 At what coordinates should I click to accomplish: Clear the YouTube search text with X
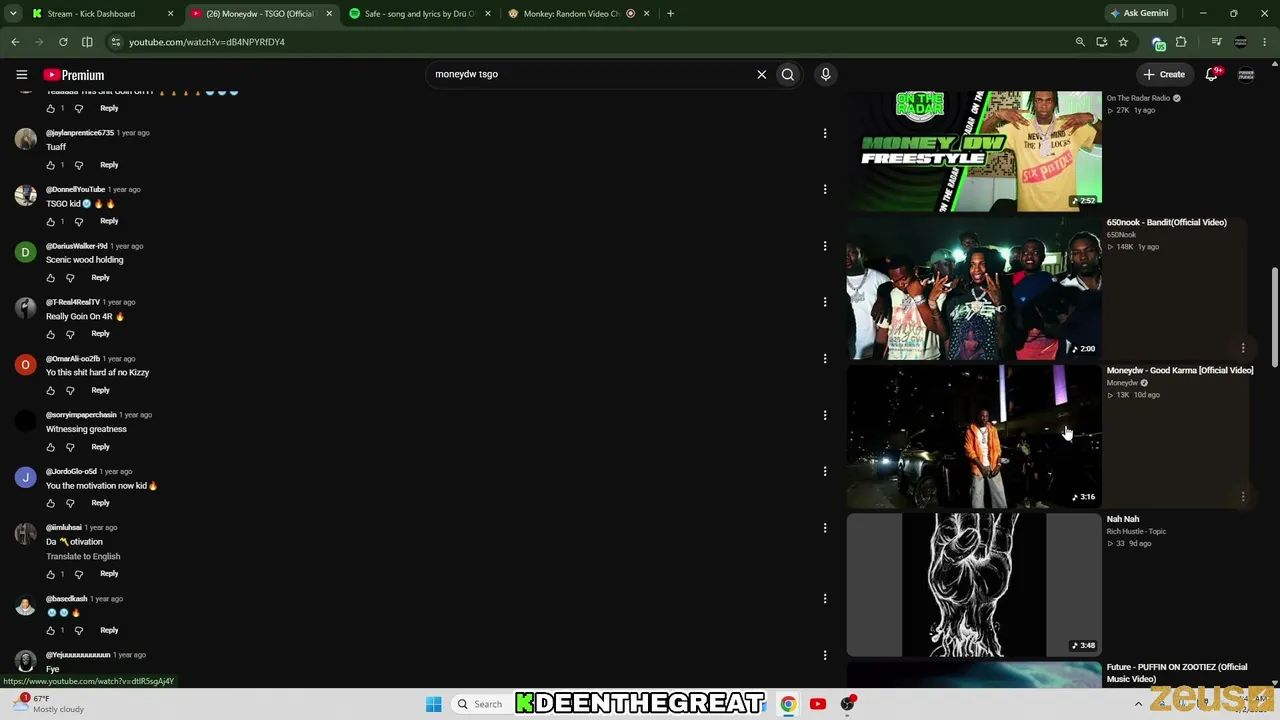pyautogui.click(x=761, y=74)
